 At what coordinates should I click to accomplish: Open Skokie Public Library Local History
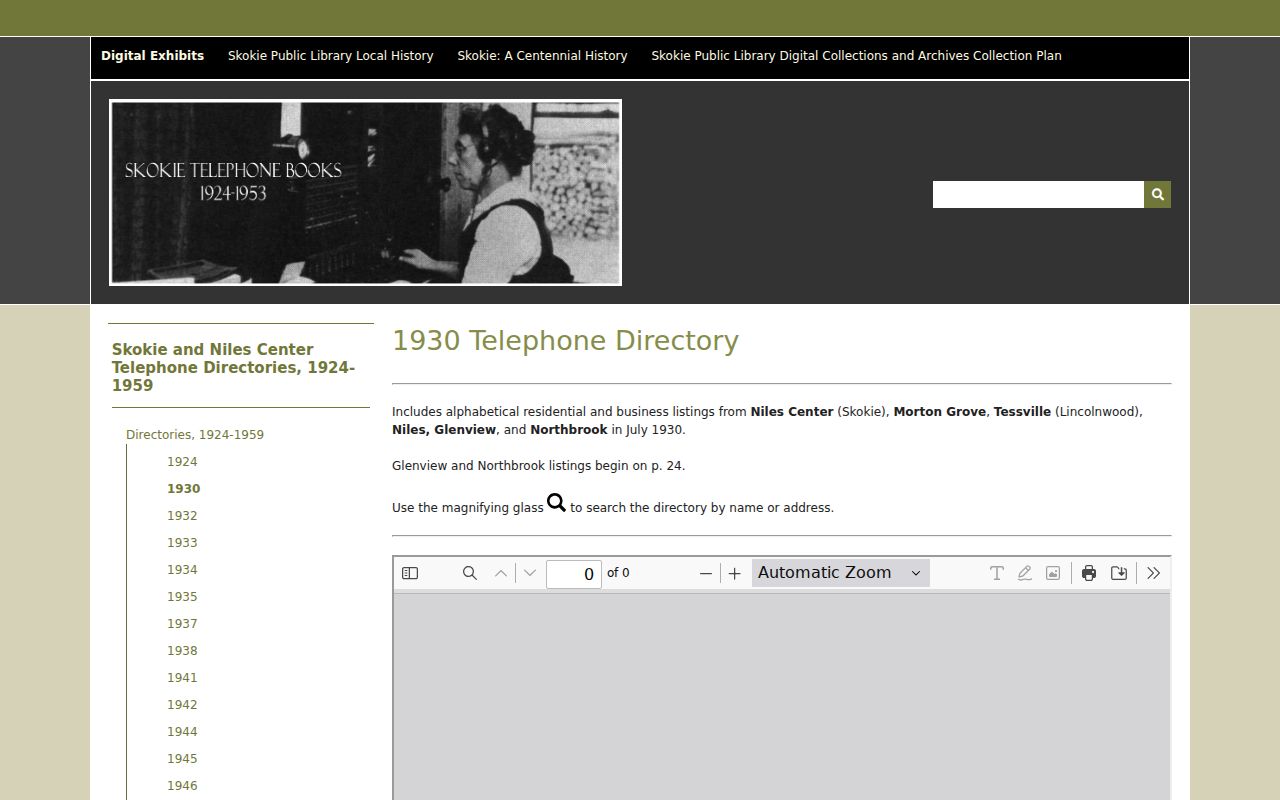tap(330, 56)
